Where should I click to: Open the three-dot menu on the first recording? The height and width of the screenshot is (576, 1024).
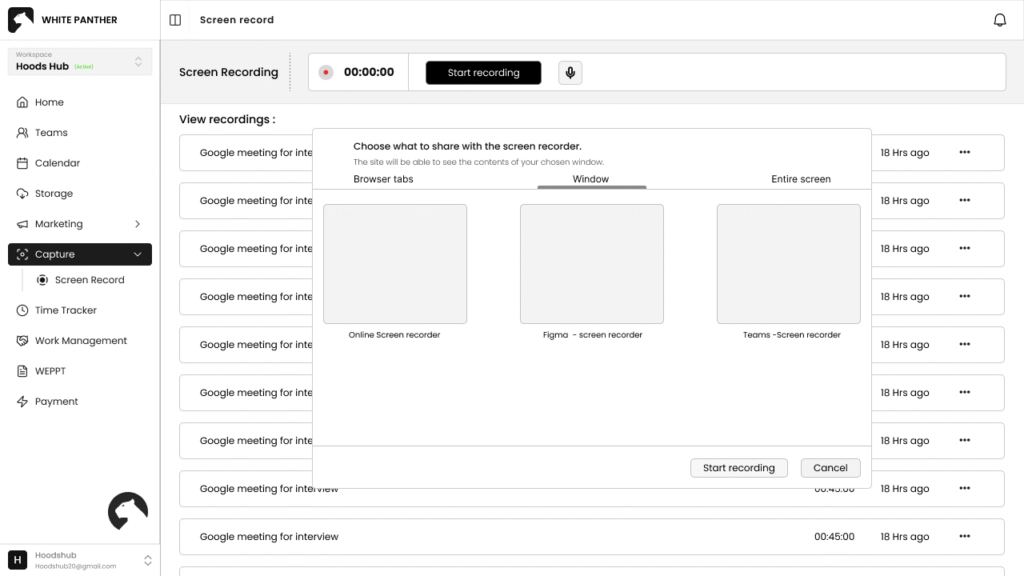(965, 152)
